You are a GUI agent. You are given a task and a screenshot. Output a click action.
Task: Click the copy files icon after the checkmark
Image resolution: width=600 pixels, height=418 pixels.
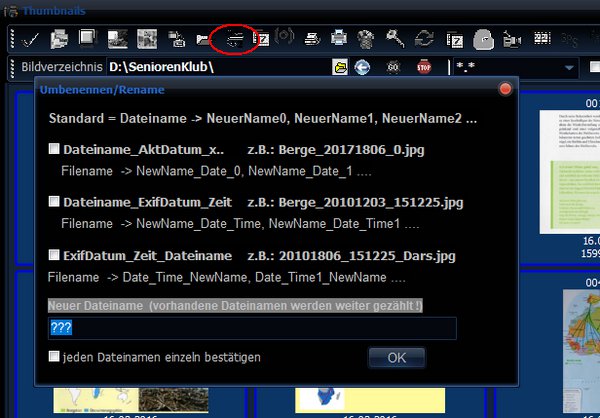pyautogui.click(x=59, y=39)
